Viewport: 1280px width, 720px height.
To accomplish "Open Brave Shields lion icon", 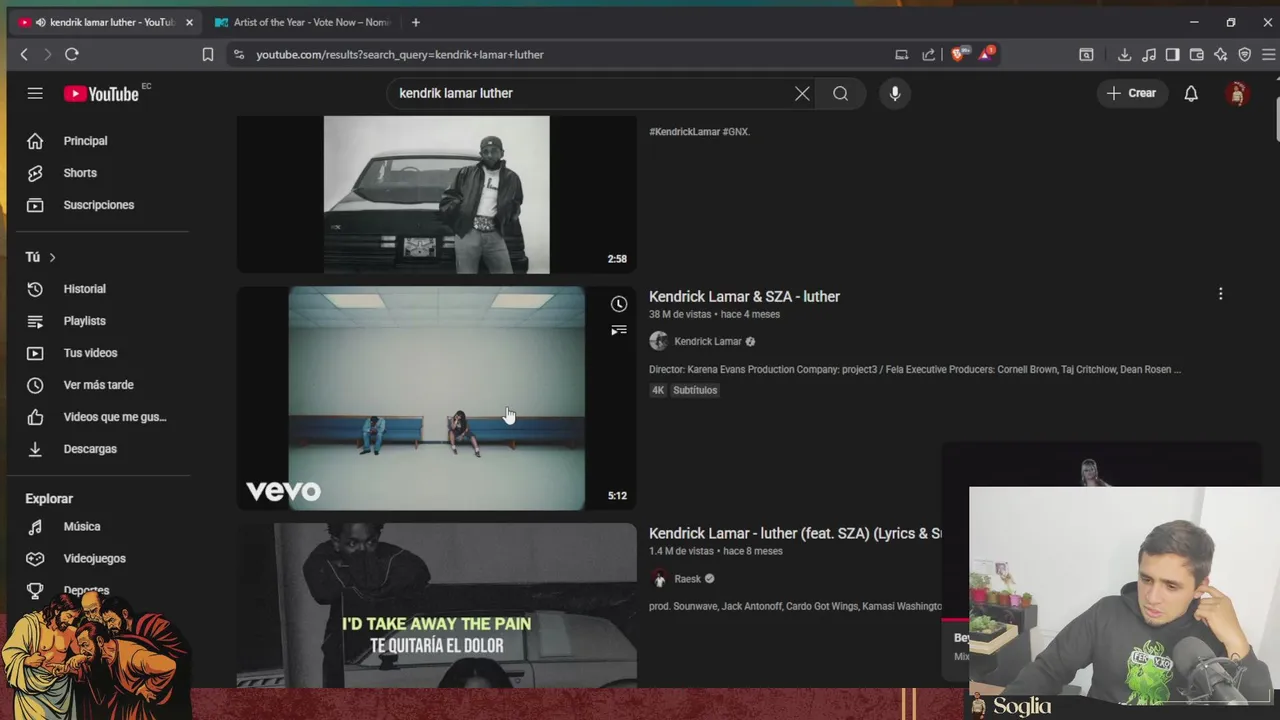I will pos(958,54).
